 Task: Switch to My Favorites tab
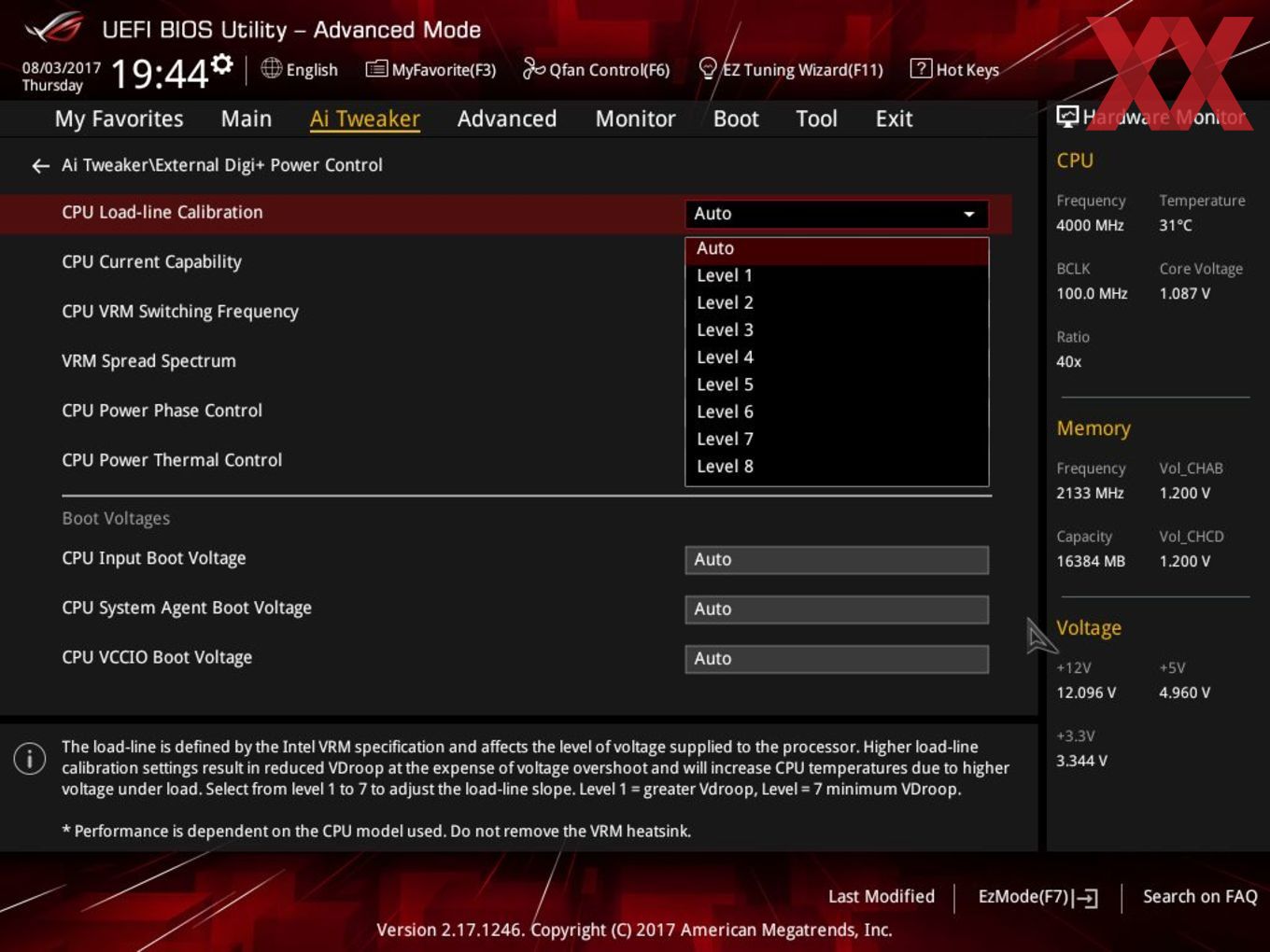coord(119,119)
